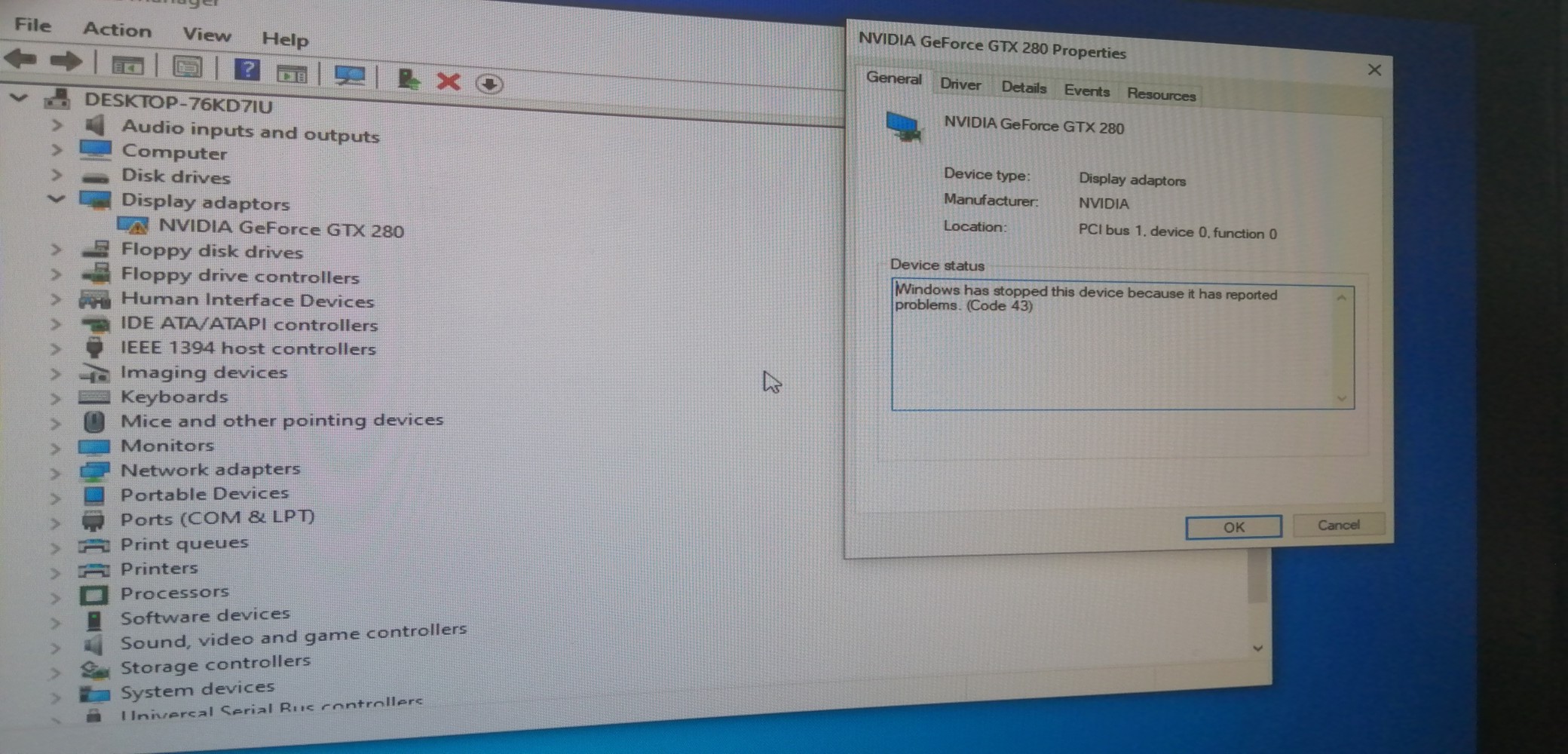The width and height of the screenshot is (1568, 754).
Task: Open the Properties toolbar icon
Action: click(x=187, y=67)
